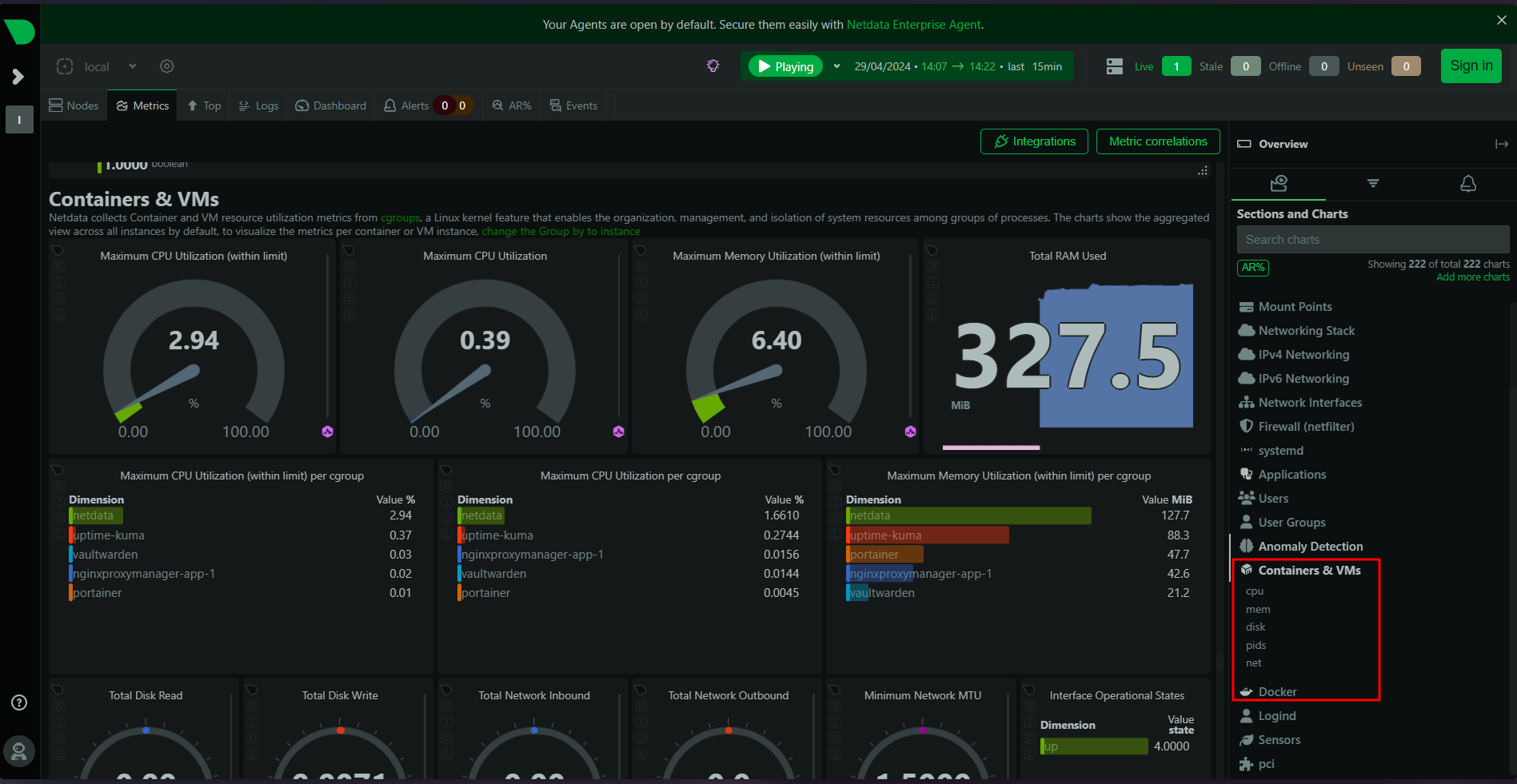Click the user profile icon at bottom left
Screen dimensions: 1517x784
(18, 750)
